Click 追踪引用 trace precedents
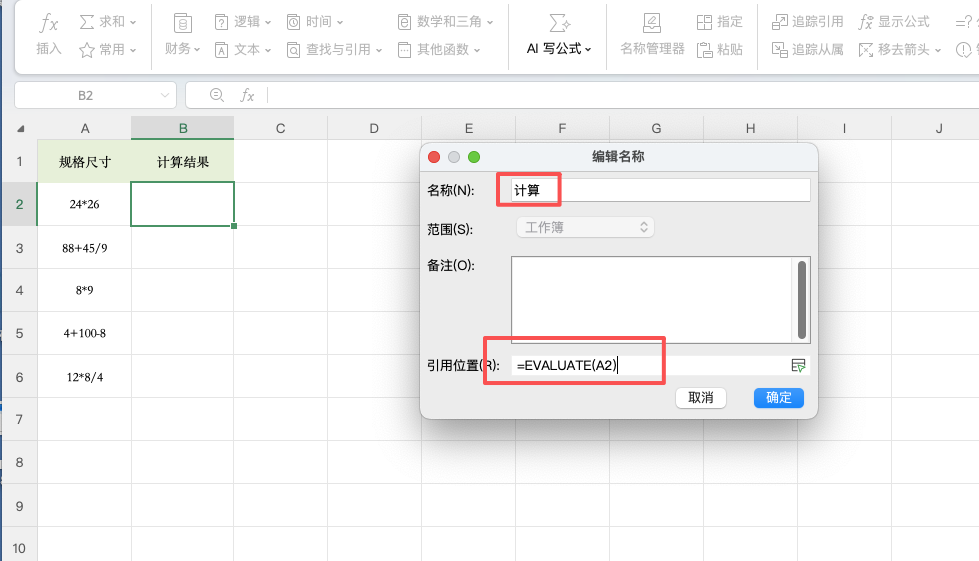 [x=807, y=22]
